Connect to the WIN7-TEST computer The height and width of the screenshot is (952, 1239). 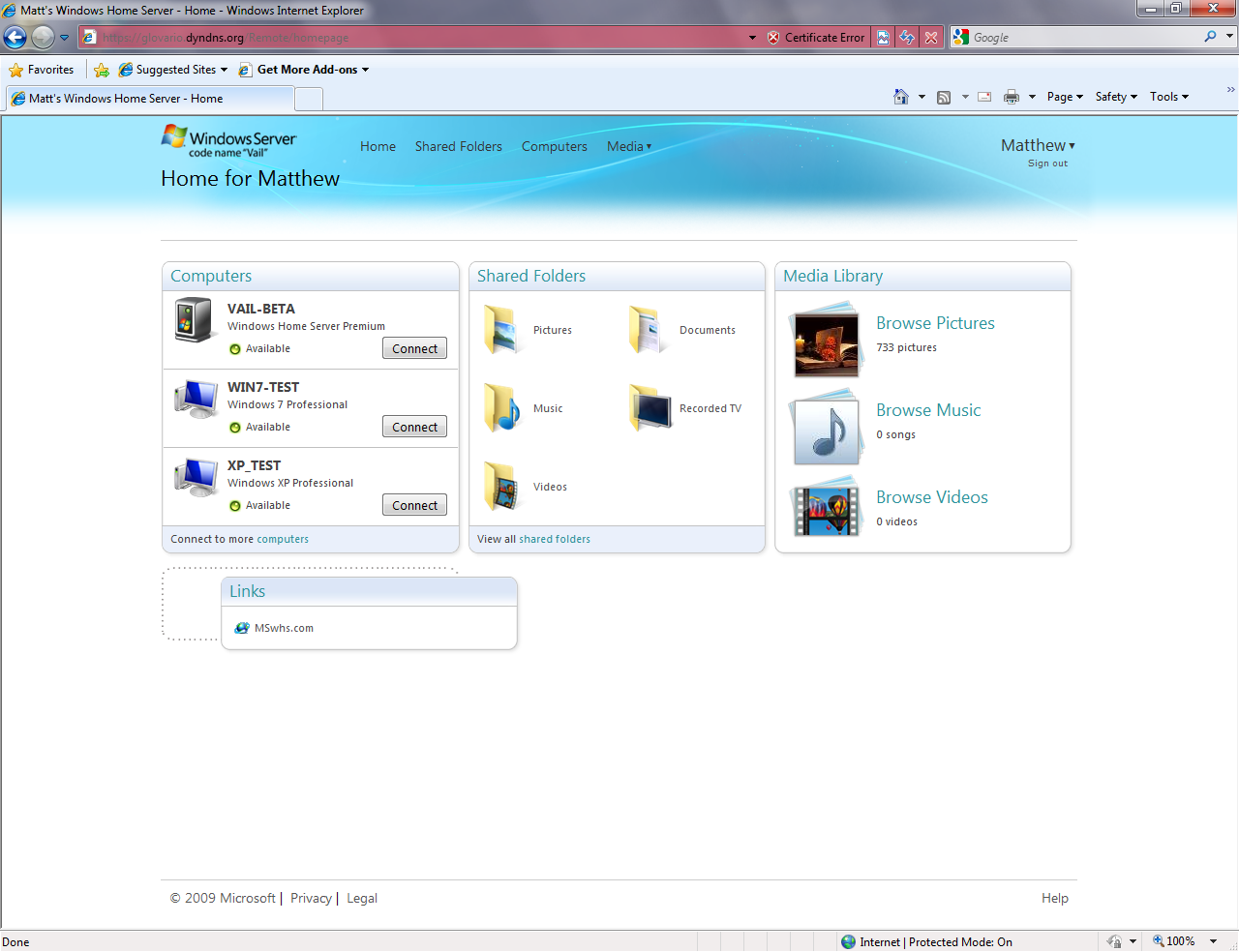coord(414,427)
